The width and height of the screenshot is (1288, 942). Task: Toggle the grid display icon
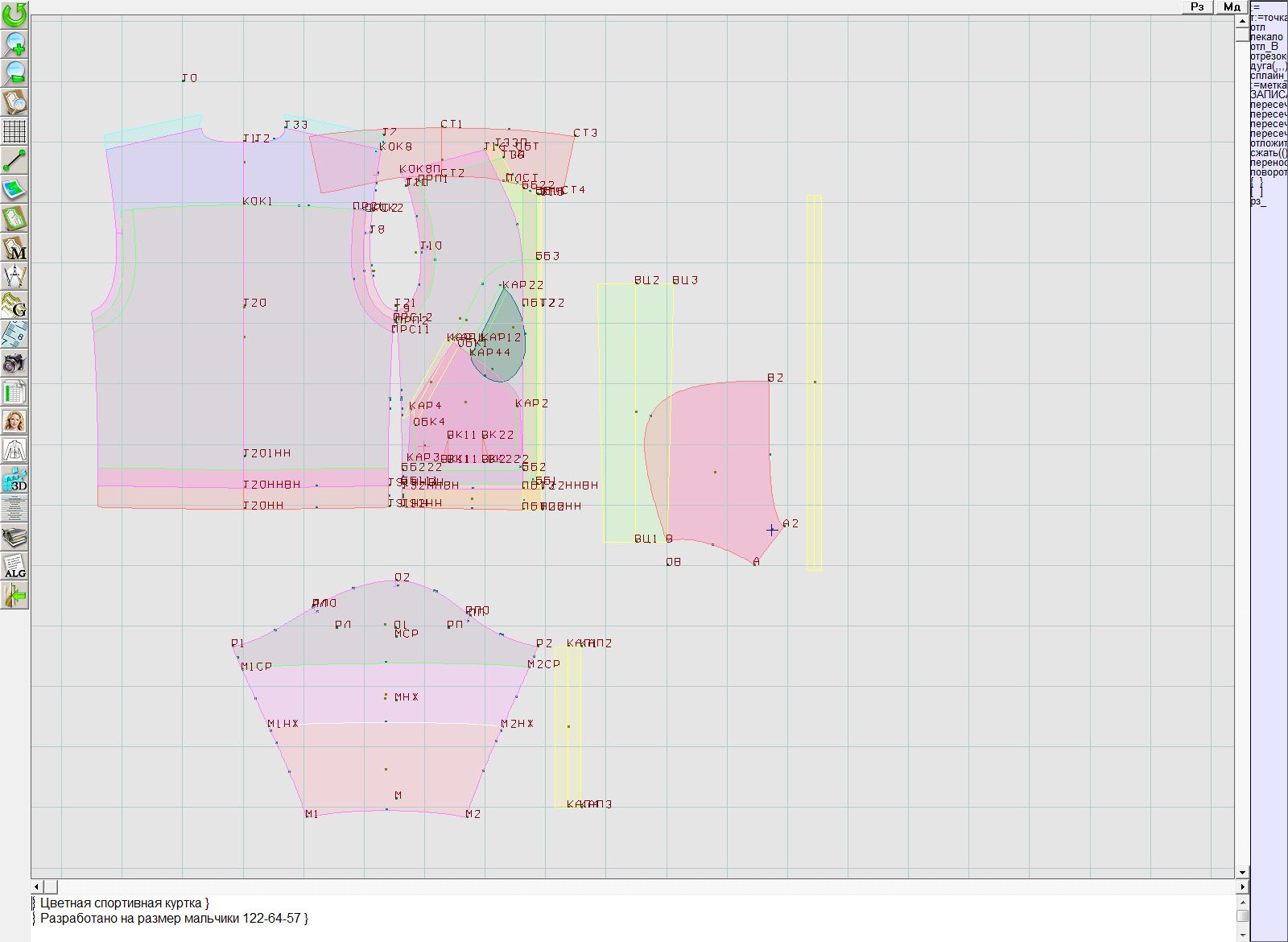click(x=14, y=130)
